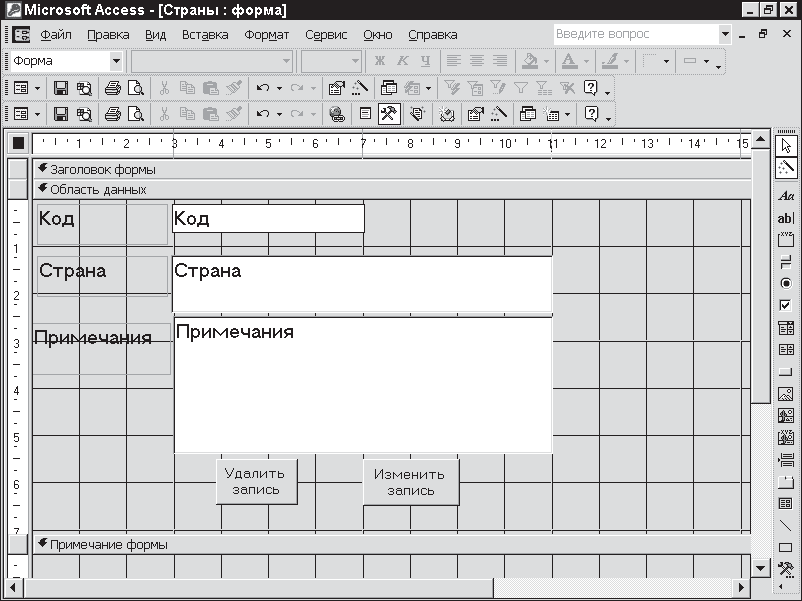
Task: Select the 'Страна' text field on the form
Action: pyautogui.click(x=362, y=285)
